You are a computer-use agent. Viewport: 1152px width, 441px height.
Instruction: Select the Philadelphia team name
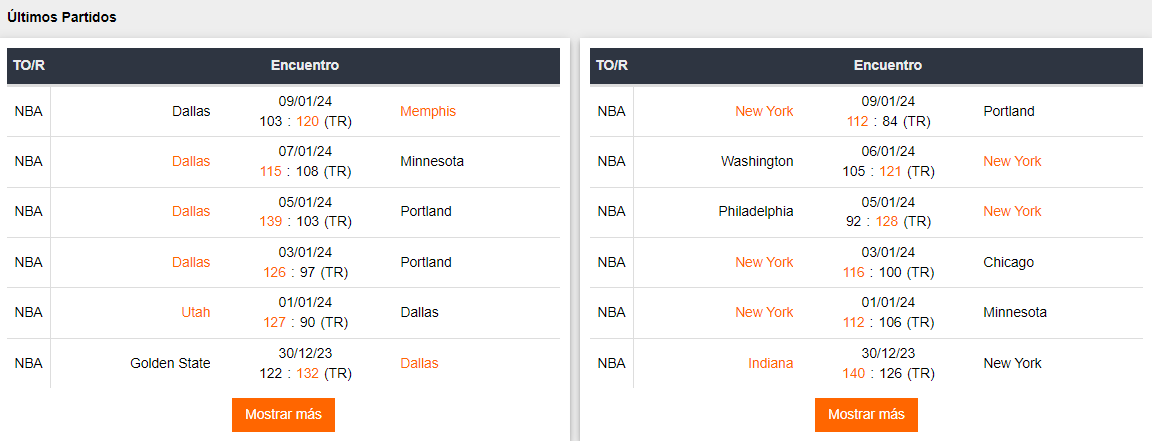(x=756, y=211)
